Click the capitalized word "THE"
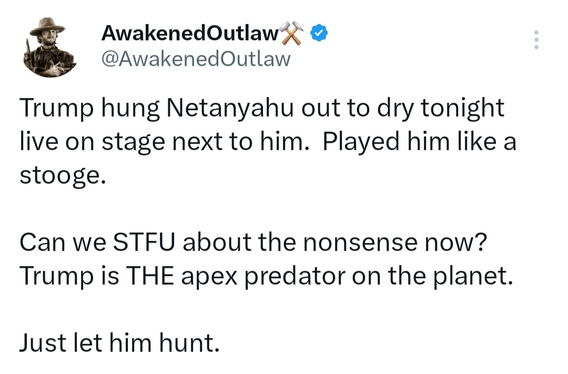This screenshot has width=568, height=374. [x=149, y=276]
